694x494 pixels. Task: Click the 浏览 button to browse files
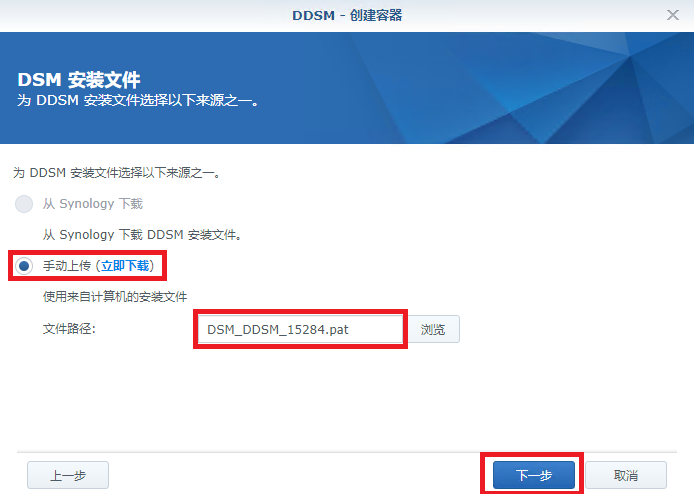[x=433, y=329]
